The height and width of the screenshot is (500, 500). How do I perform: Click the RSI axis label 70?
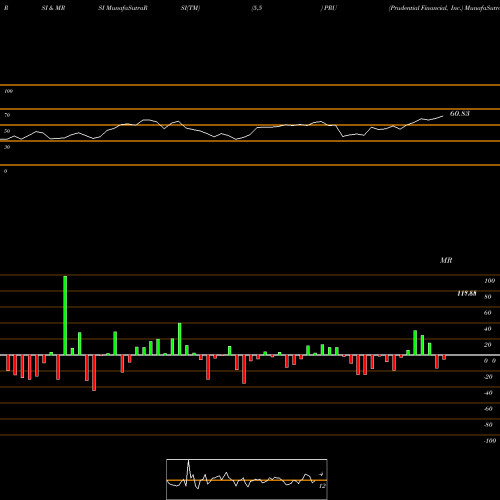coord(7,115)
